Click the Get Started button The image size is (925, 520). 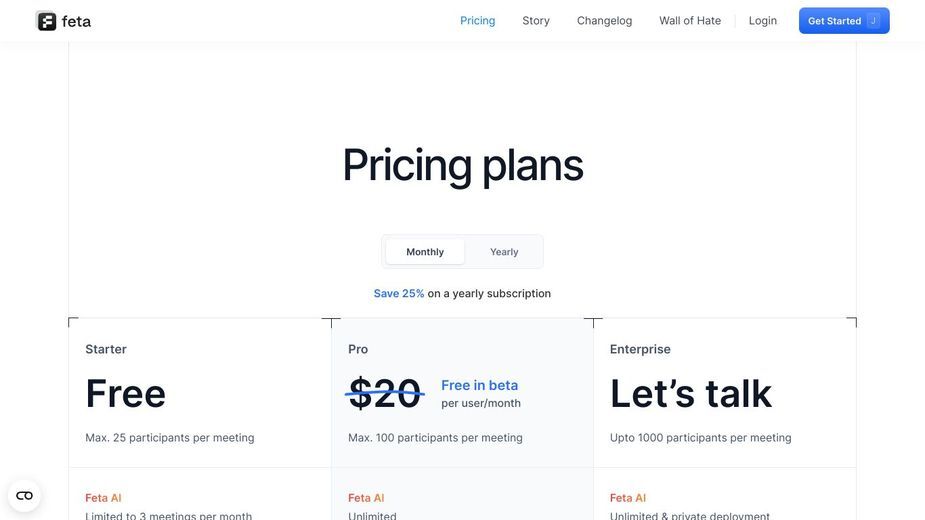click(x=844, y=21)
